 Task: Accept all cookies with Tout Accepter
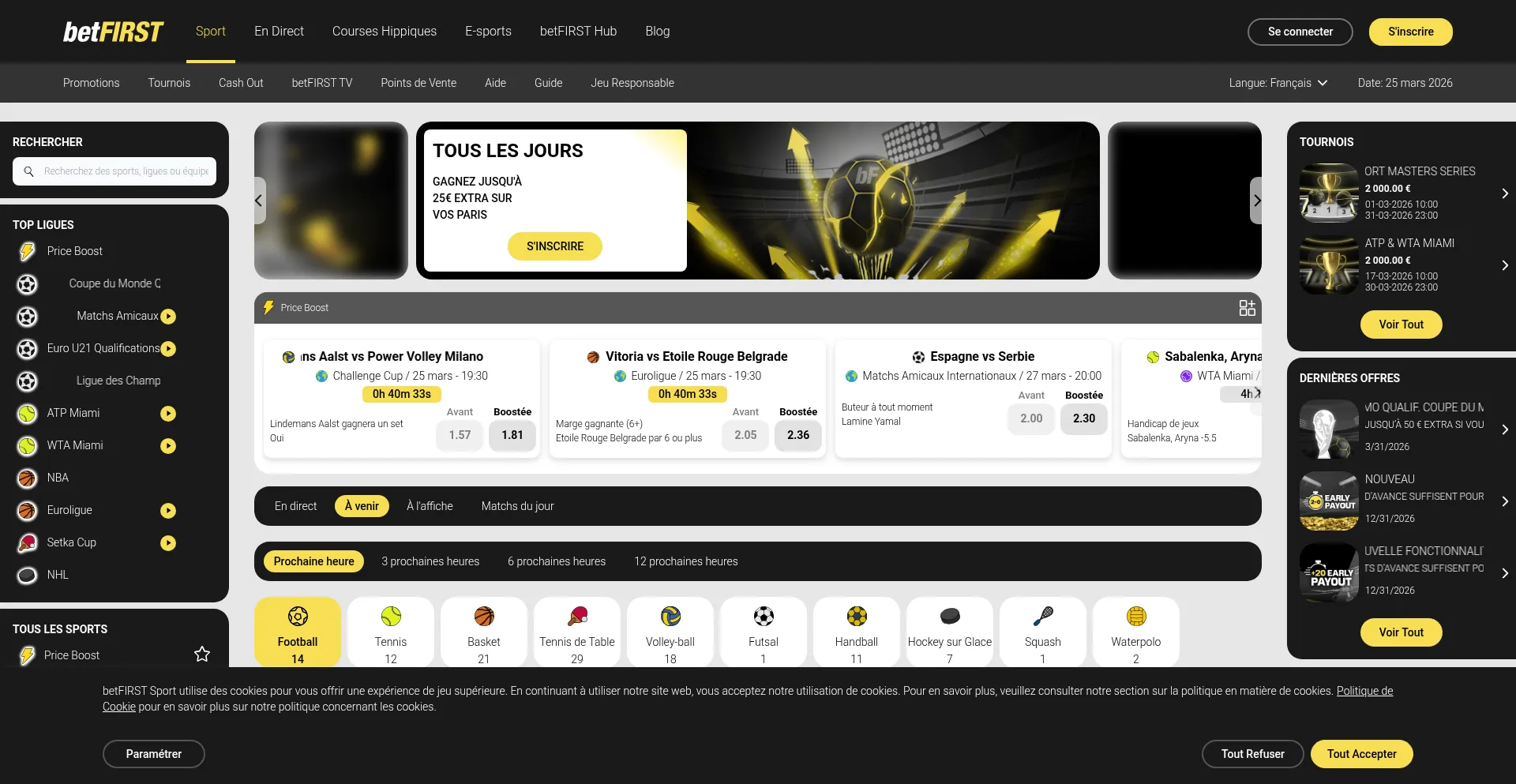click(x=1361, y=754)
